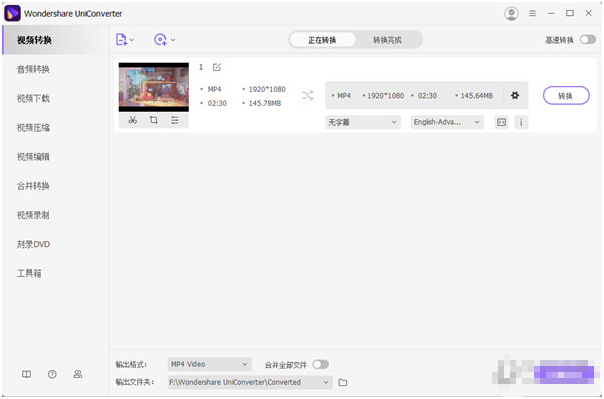
Task: Toggle the 高速转换 switch
Action: 588,40
